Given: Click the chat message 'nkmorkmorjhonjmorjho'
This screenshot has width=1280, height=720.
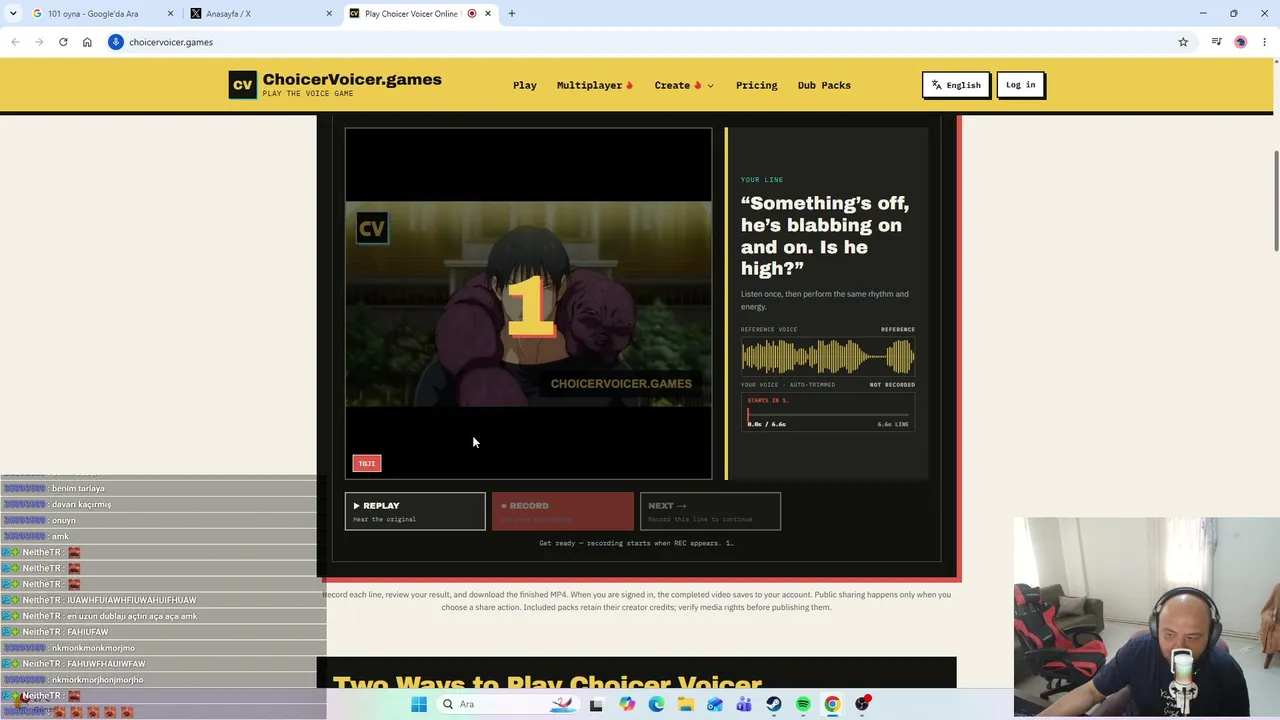Looking at the screenshot, I should 98,680.
